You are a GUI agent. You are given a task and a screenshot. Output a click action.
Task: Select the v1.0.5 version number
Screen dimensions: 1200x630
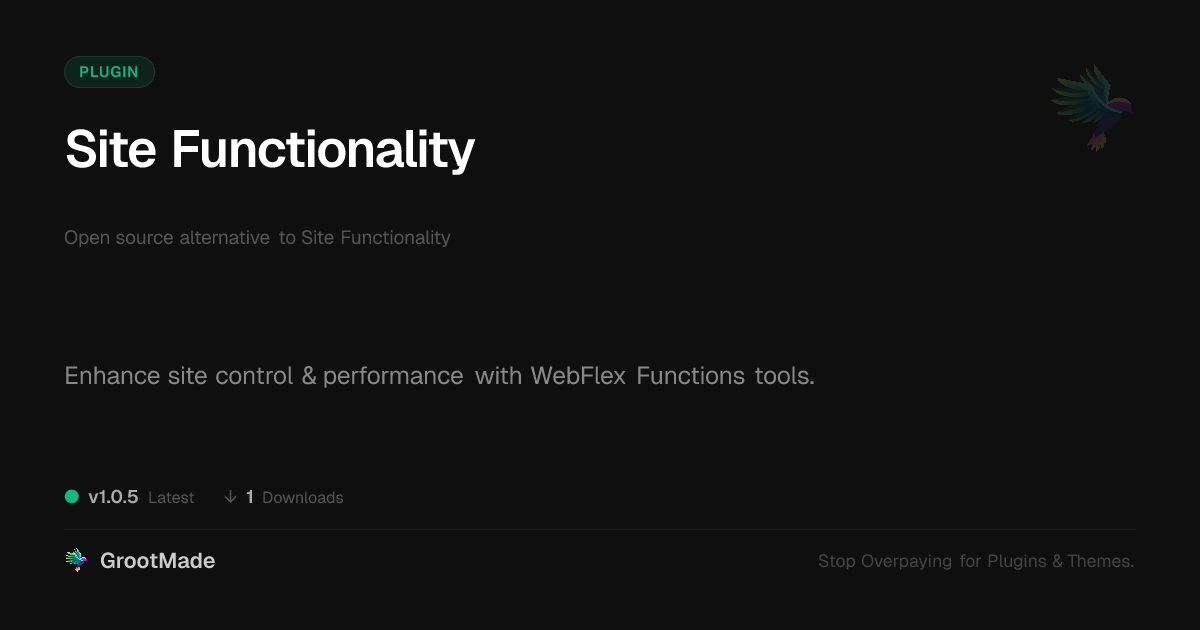point(113,497)
